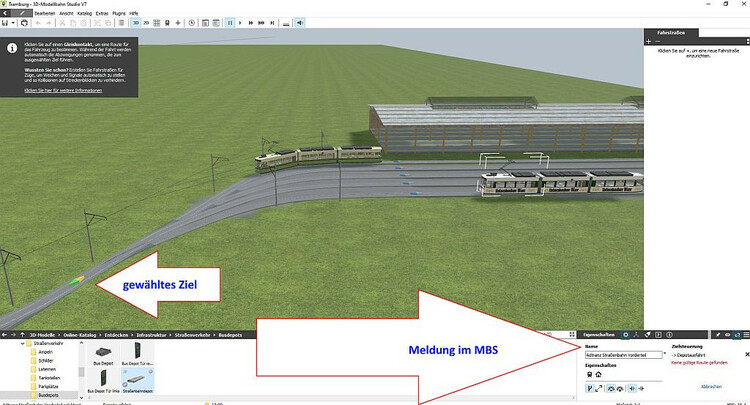
Task: Remove a Fahrstraße with the minus icon
Action: coord(658,42)
